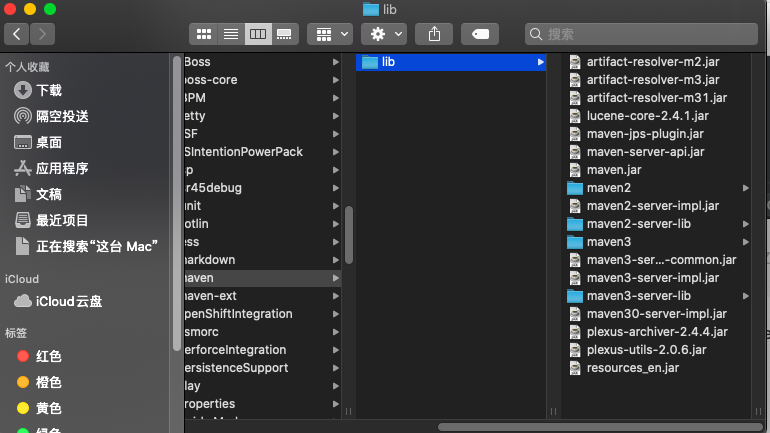Switch to icon grid view

click(x=203, y=34)
